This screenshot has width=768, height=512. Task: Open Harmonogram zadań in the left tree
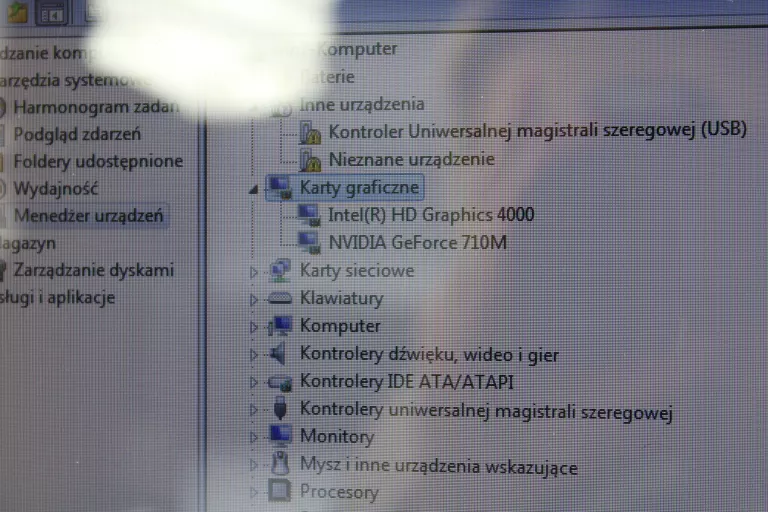coord(96,107)
